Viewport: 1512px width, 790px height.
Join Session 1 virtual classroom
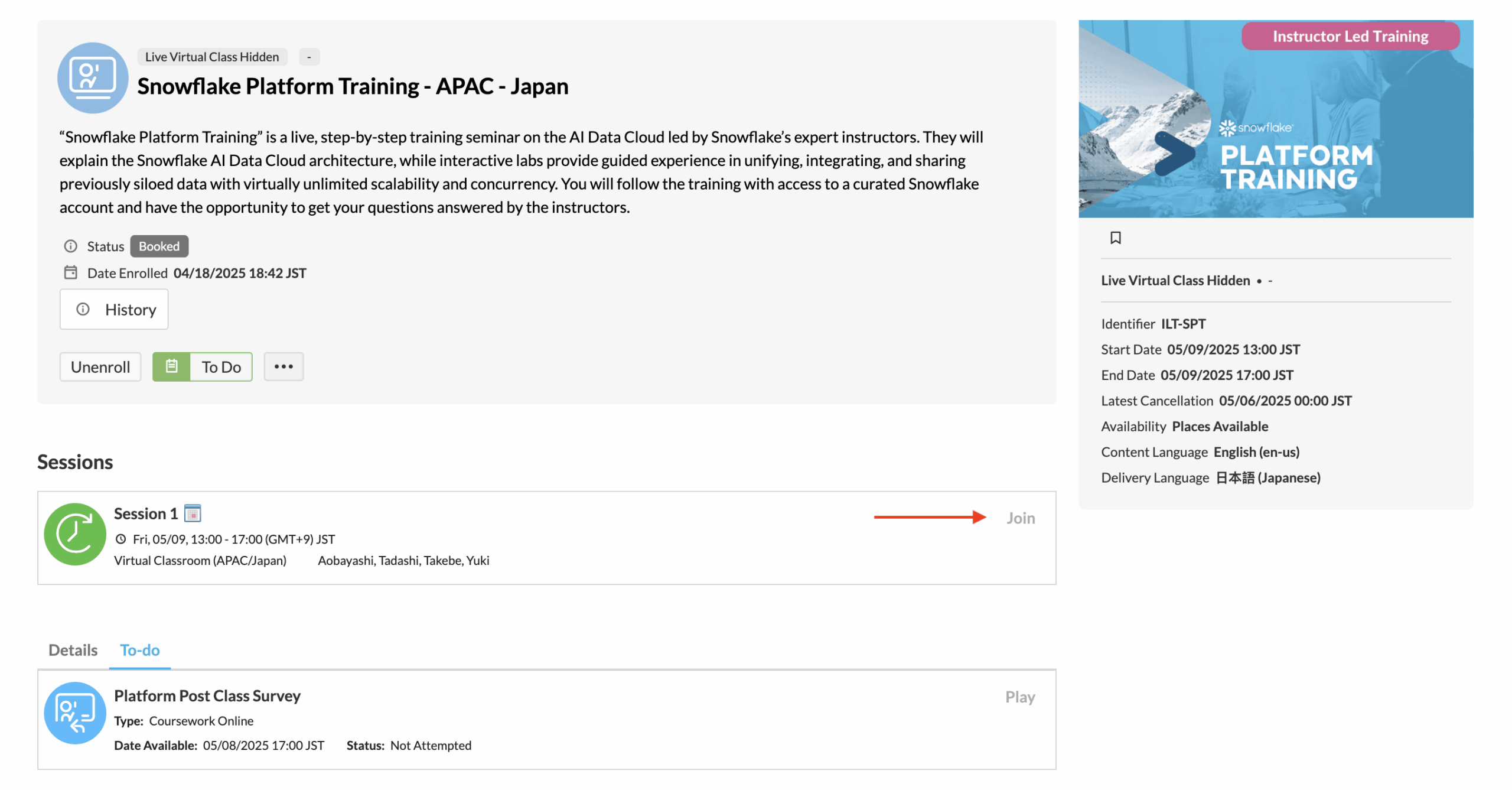(1020, 518)
